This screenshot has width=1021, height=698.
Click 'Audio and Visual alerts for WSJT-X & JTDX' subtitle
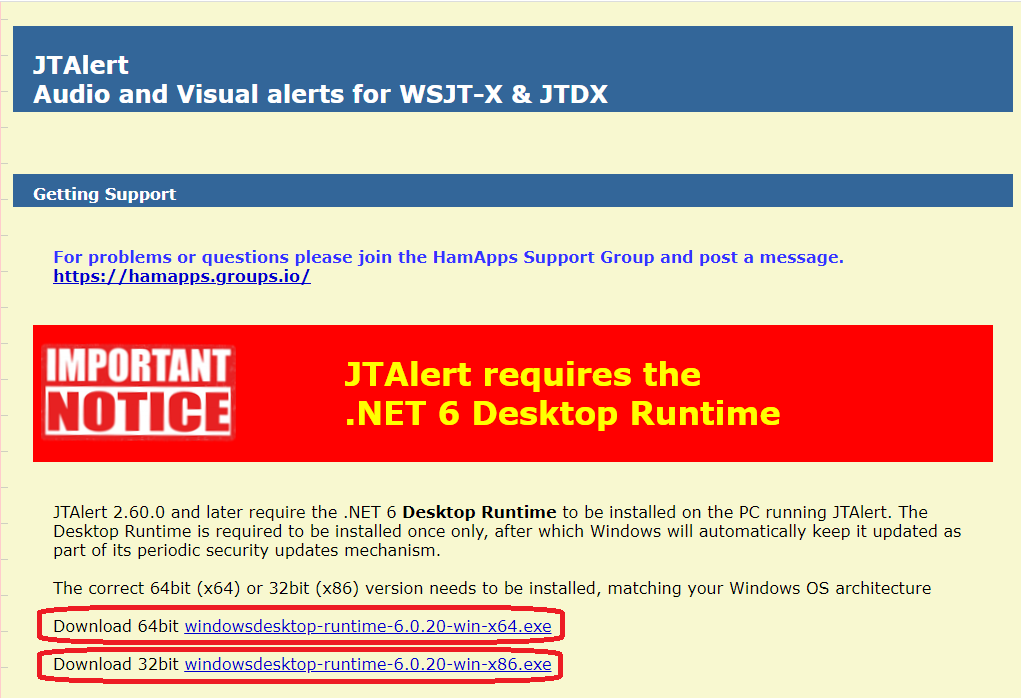point(320,94)
